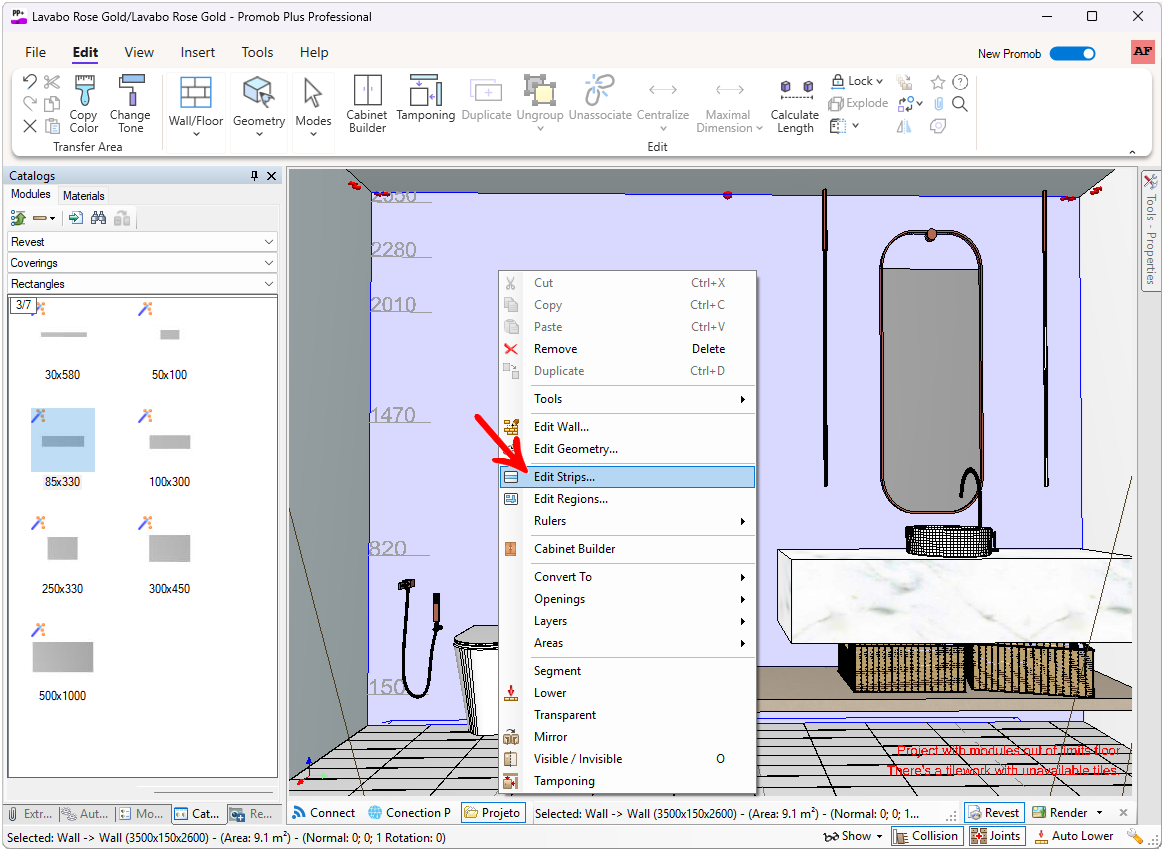Screen dimensions: 1167x852
Task: Click the paperclip attachment icon
Action: [x=939, y=104]
